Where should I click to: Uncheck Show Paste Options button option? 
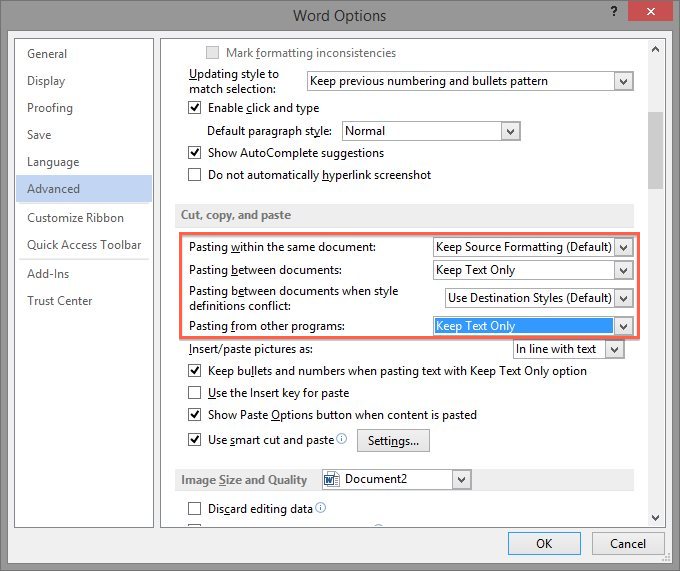[194, 414]
